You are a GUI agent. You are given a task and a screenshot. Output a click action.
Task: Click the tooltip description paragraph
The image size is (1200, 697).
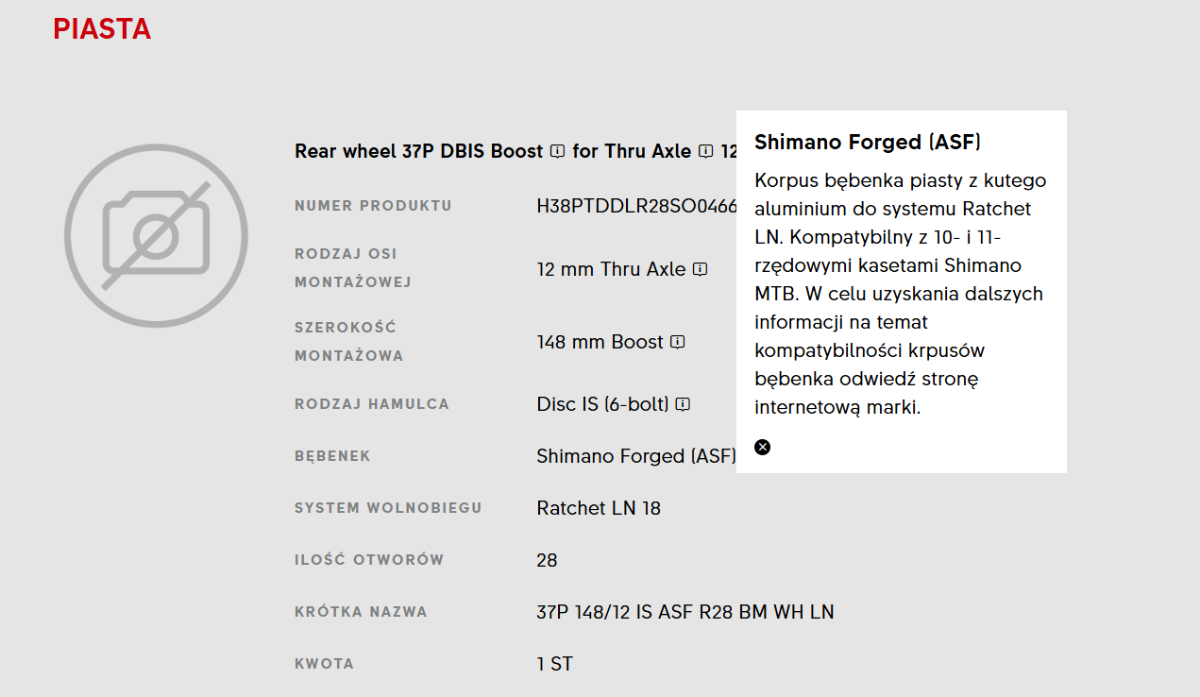900,294
